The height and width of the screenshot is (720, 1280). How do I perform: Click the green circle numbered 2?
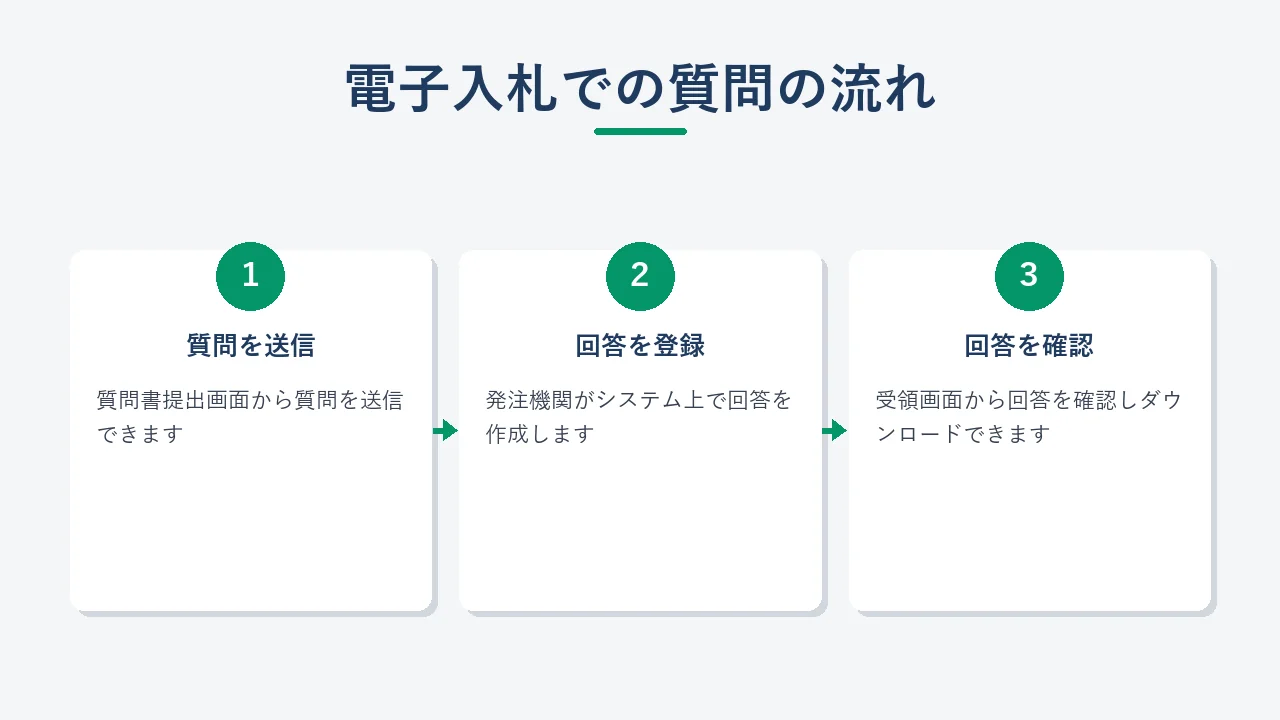pos(640,276)
